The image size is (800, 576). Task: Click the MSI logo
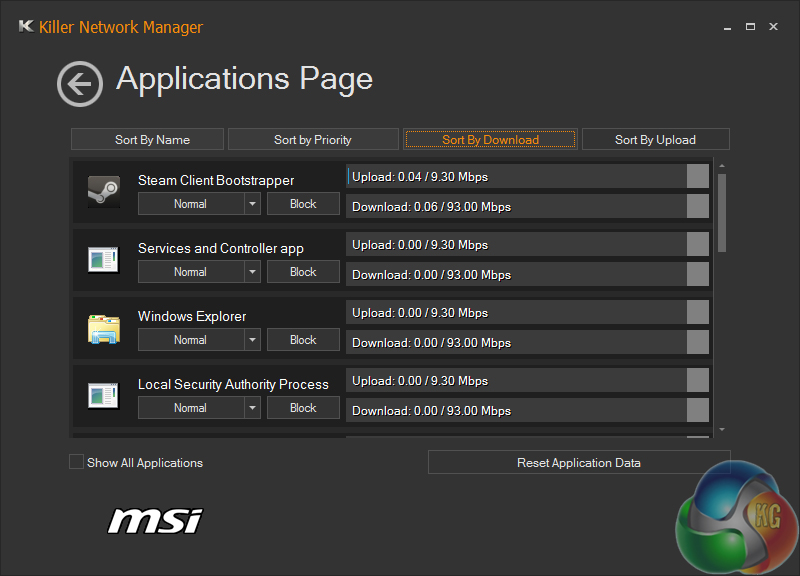pyautogui.click(x=155, y=520)
